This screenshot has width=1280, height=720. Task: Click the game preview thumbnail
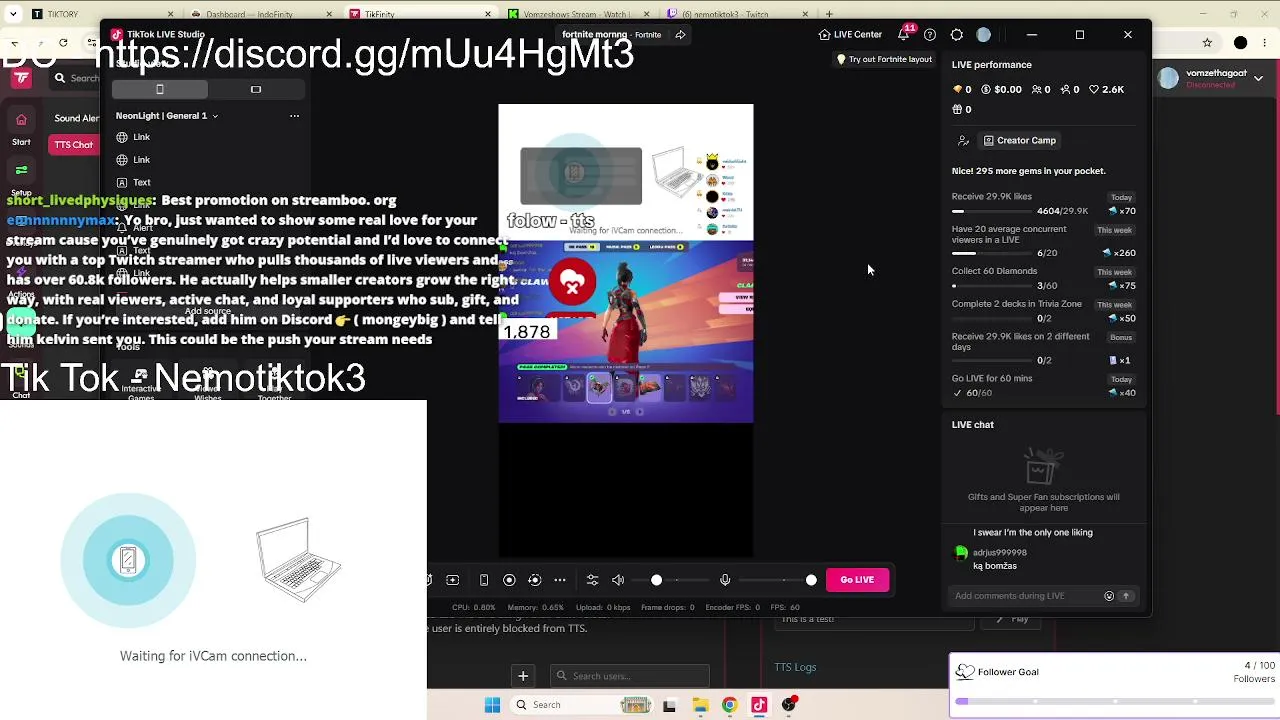point(626,331)
